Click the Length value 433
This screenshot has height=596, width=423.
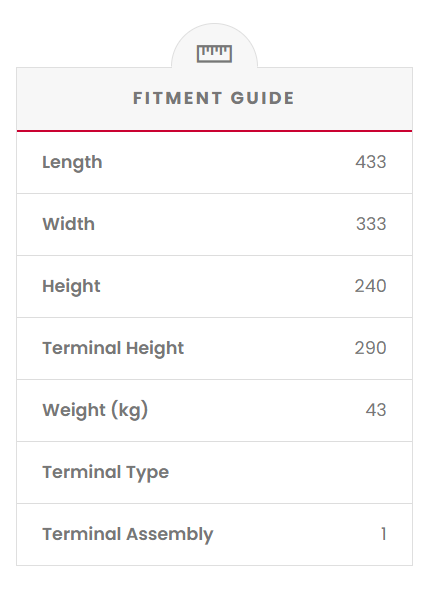pyautogui.click(x=371, y=162)
